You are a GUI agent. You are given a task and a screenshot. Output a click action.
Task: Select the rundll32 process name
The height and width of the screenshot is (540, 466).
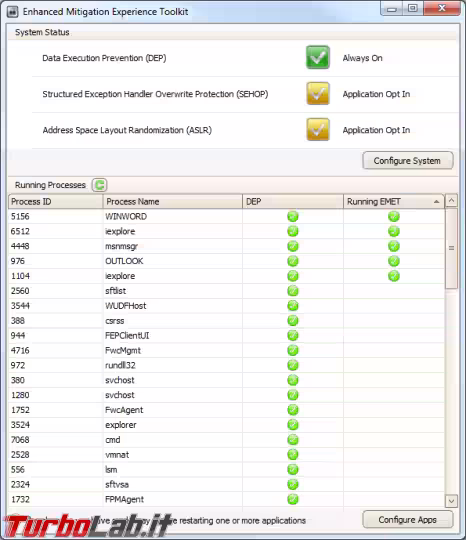click(x=120, y=365)
